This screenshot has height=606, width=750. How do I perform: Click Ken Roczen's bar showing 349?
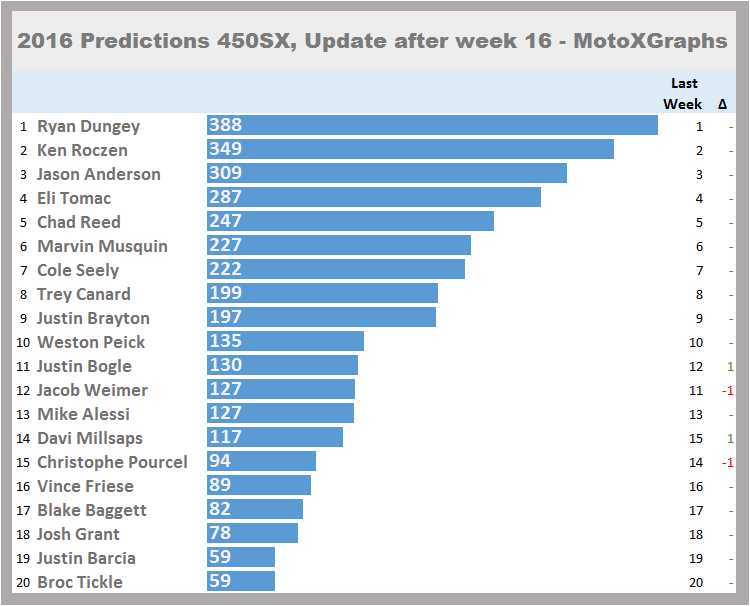coord(410,150)
